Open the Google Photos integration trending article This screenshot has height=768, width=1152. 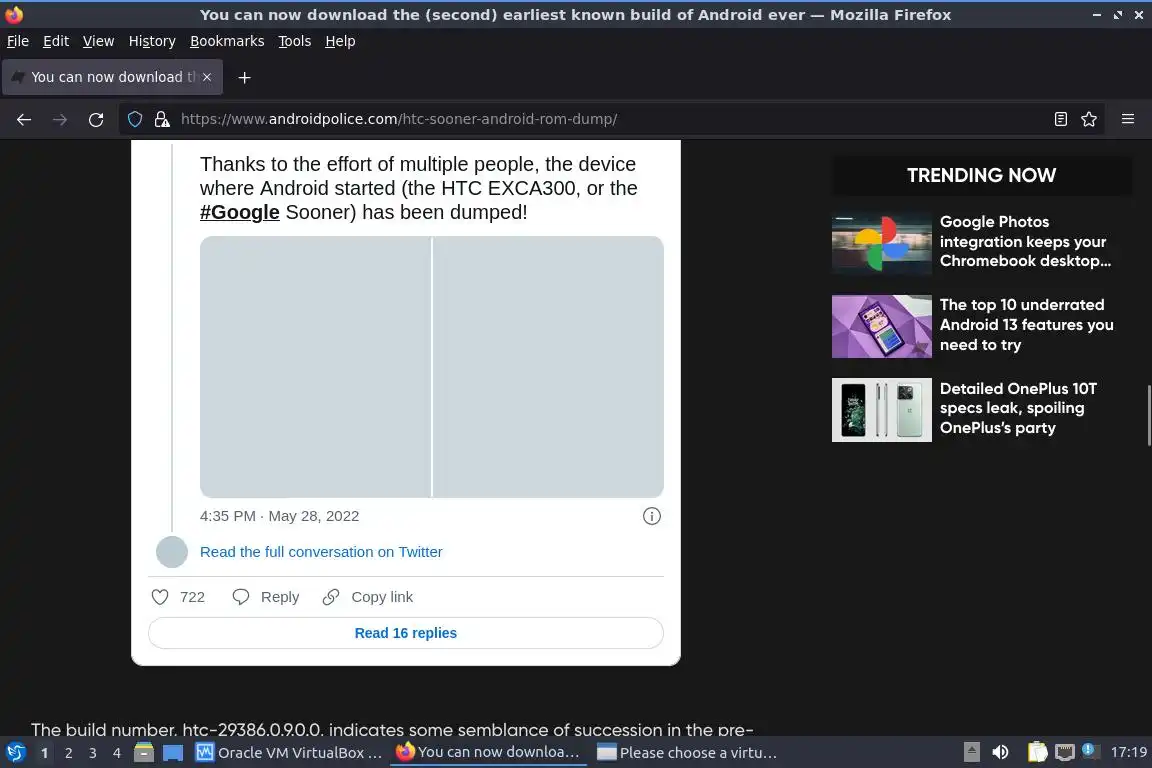point(1026,241)
